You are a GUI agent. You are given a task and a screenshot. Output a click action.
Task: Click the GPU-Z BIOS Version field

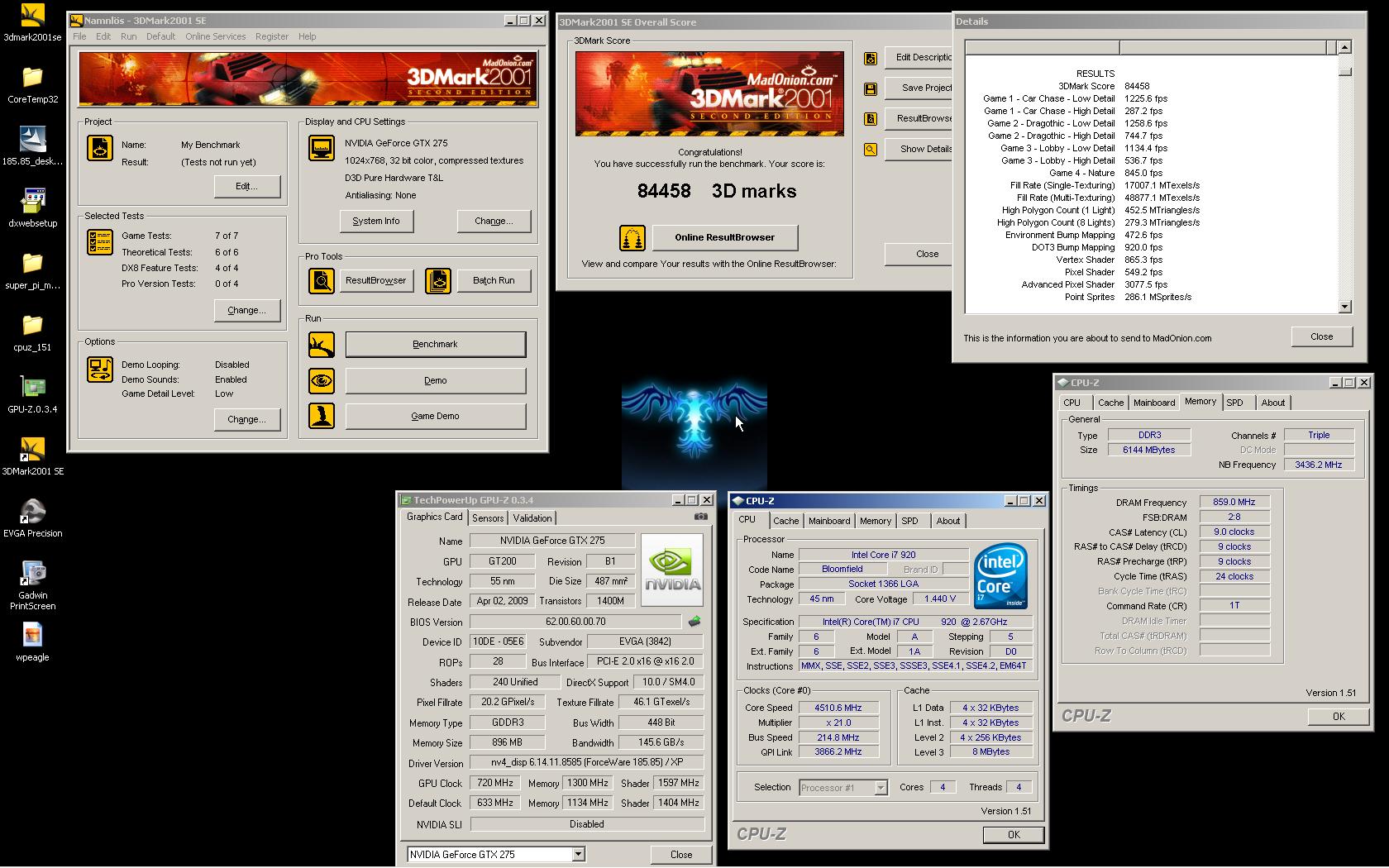pos(575,622)
